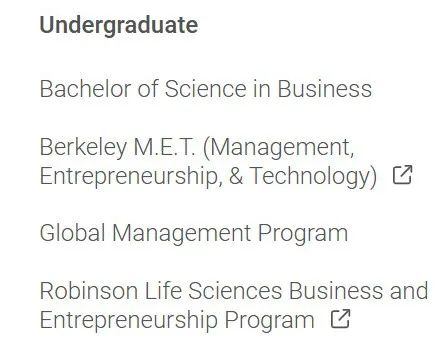The height and width of the screenshot is (362, 448).
Task: Click the text Entrepreneurship, & Technology)
Action: (x=208, y=176)
